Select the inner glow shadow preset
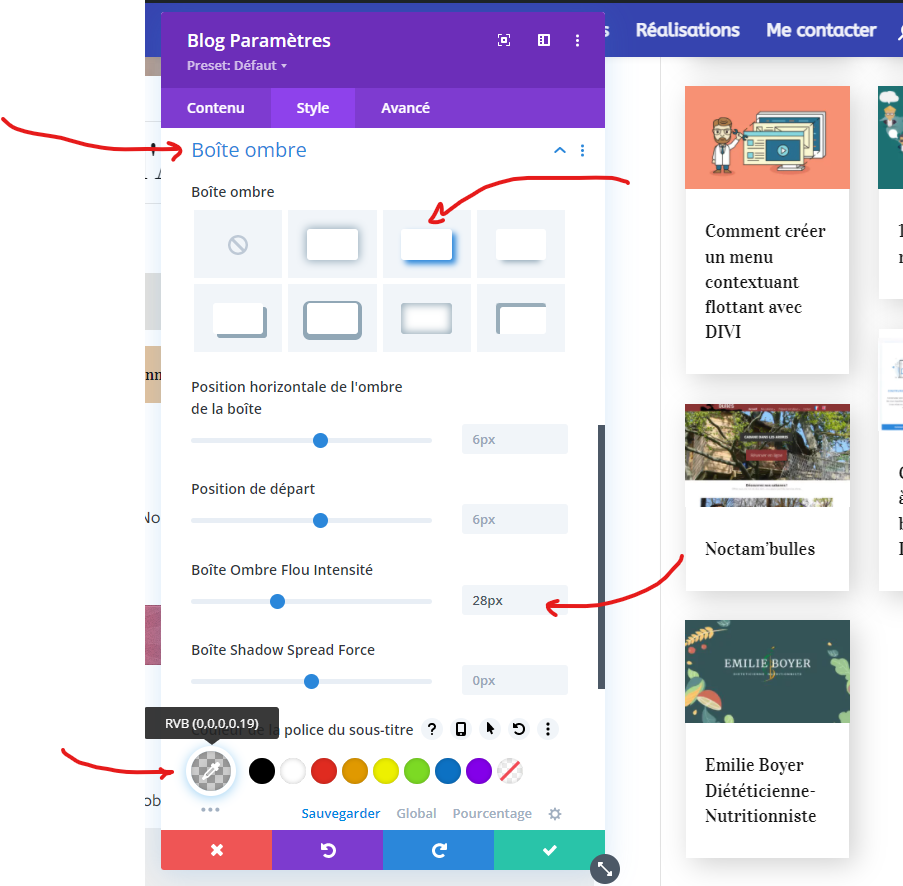 (x=426, y=318)
